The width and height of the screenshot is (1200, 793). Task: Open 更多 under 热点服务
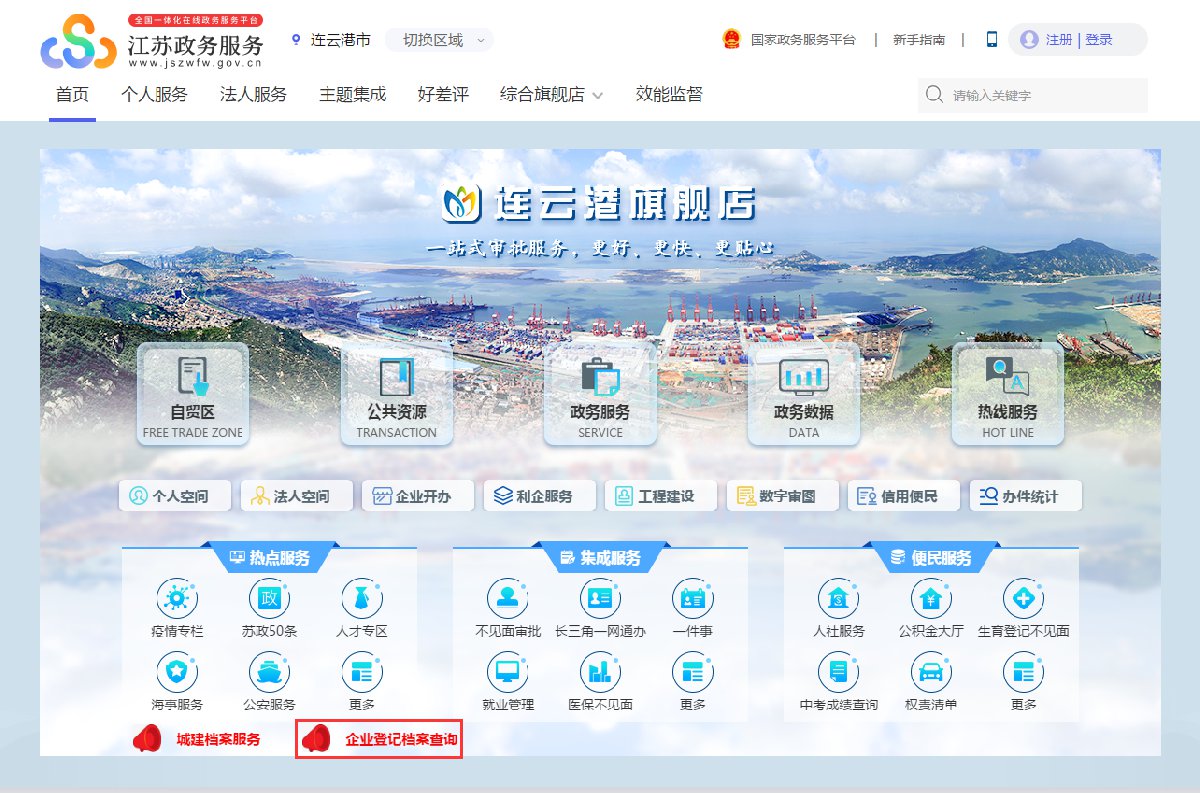point(362,671)
